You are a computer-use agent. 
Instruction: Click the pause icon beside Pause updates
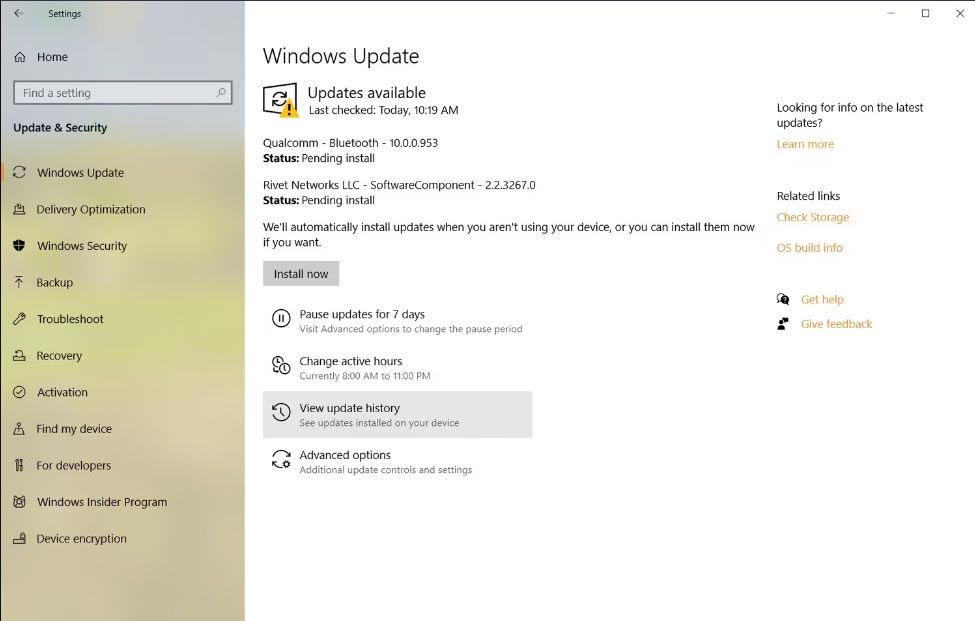point(281,318)
